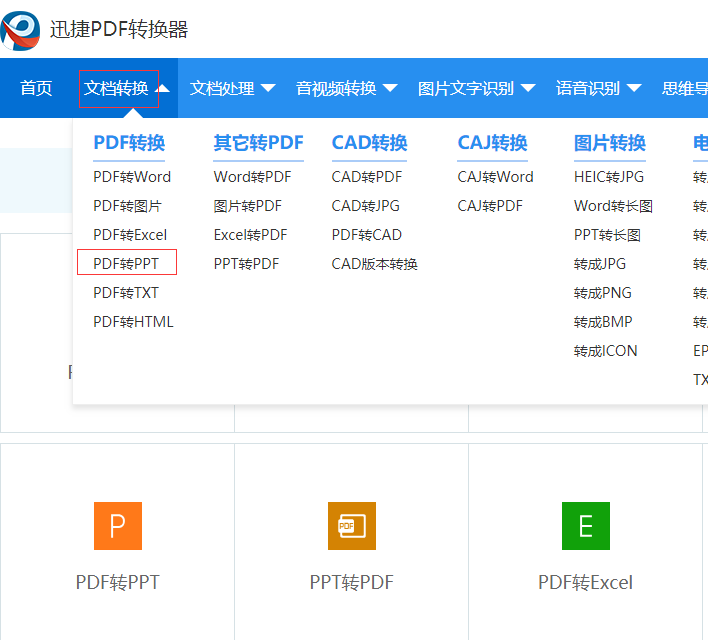The width and height of the screenshot is (708, 640).
Task: Expand the 文档处理 dropdown arrow
Action: pyautogui.click(x=268, y=88)
